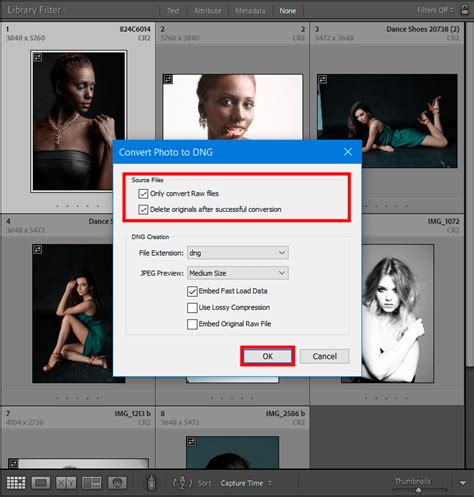This screenshot has height=497, width=474.
Task: Enable Use Lossy Compression
Action: [x=192, y=308]
